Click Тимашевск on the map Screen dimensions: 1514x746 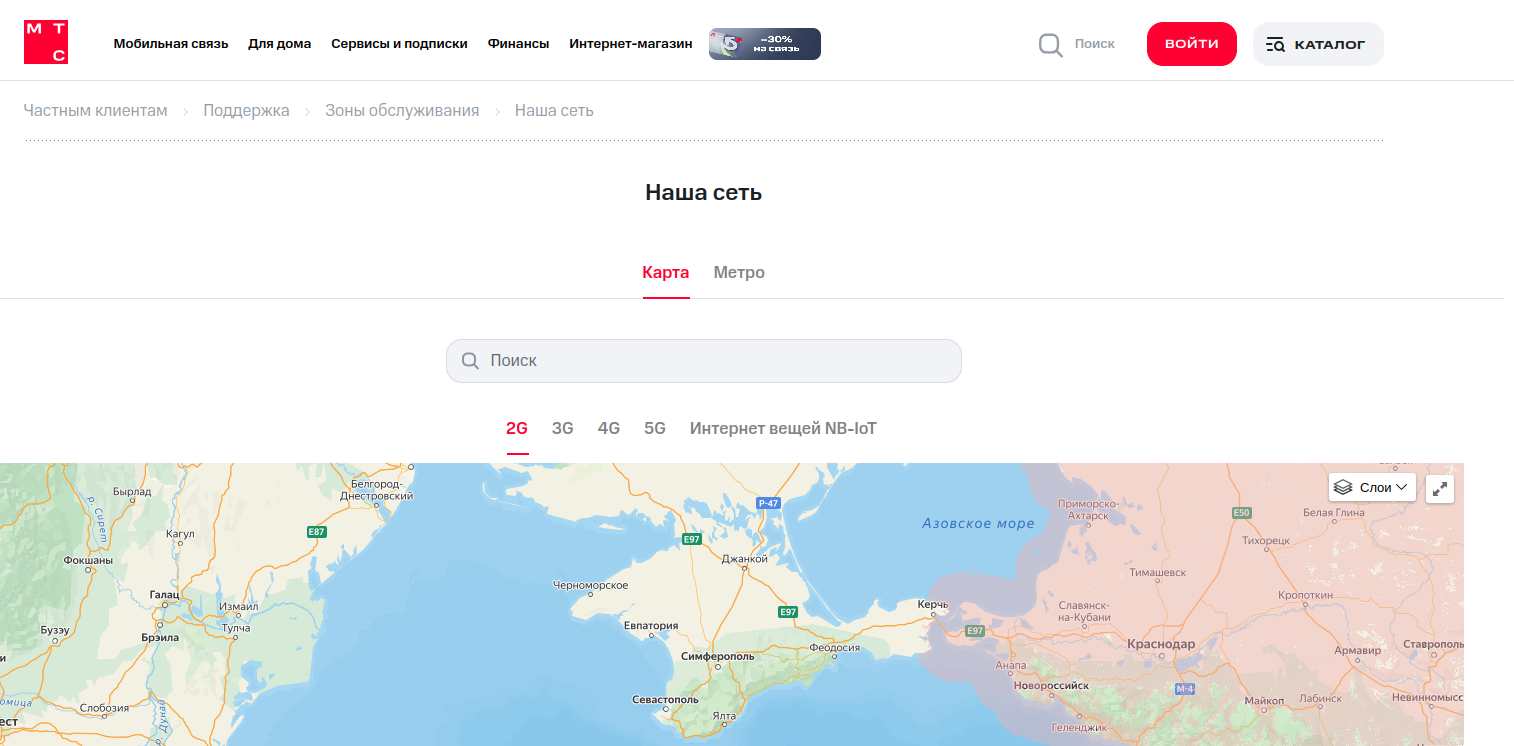[x=1157, y=573]
